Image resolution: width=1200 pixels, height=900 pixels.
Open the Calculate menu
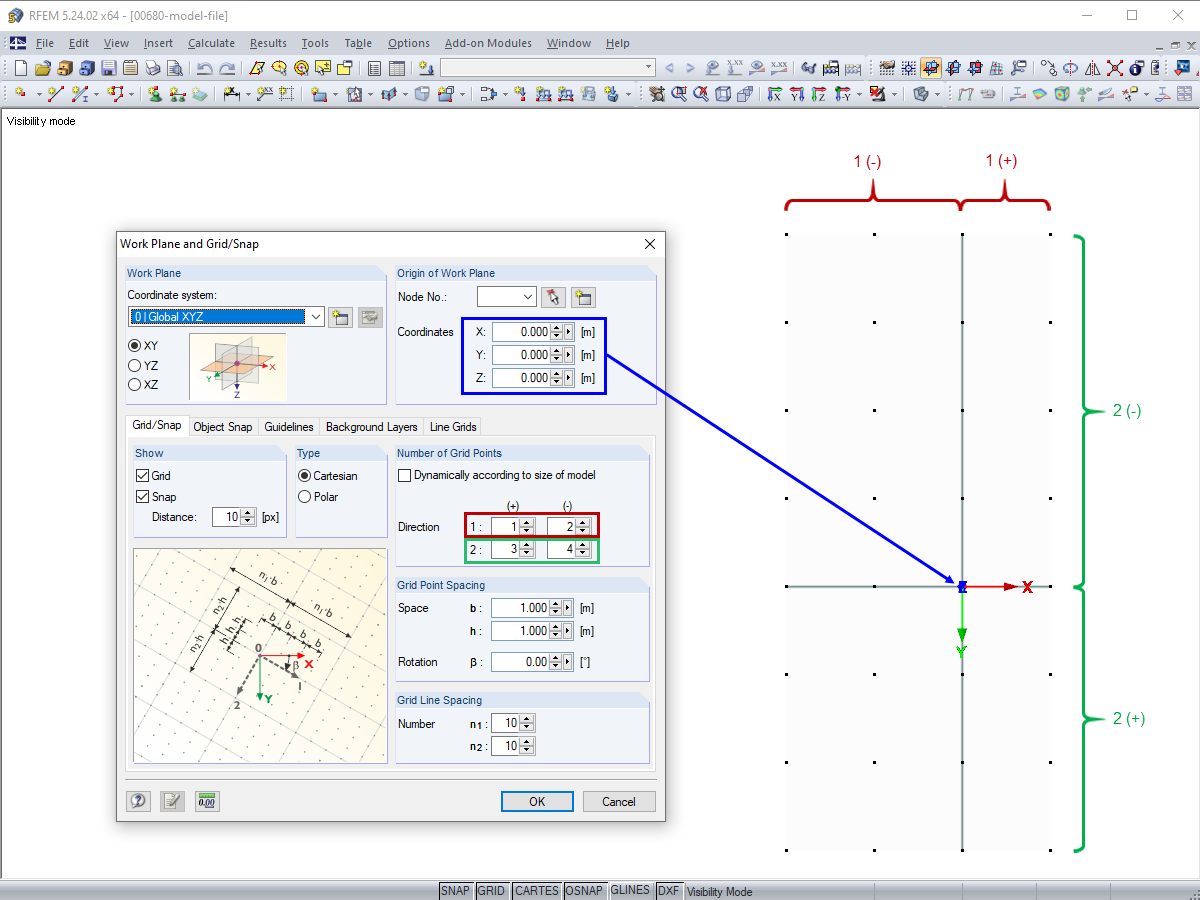[211, 43]
